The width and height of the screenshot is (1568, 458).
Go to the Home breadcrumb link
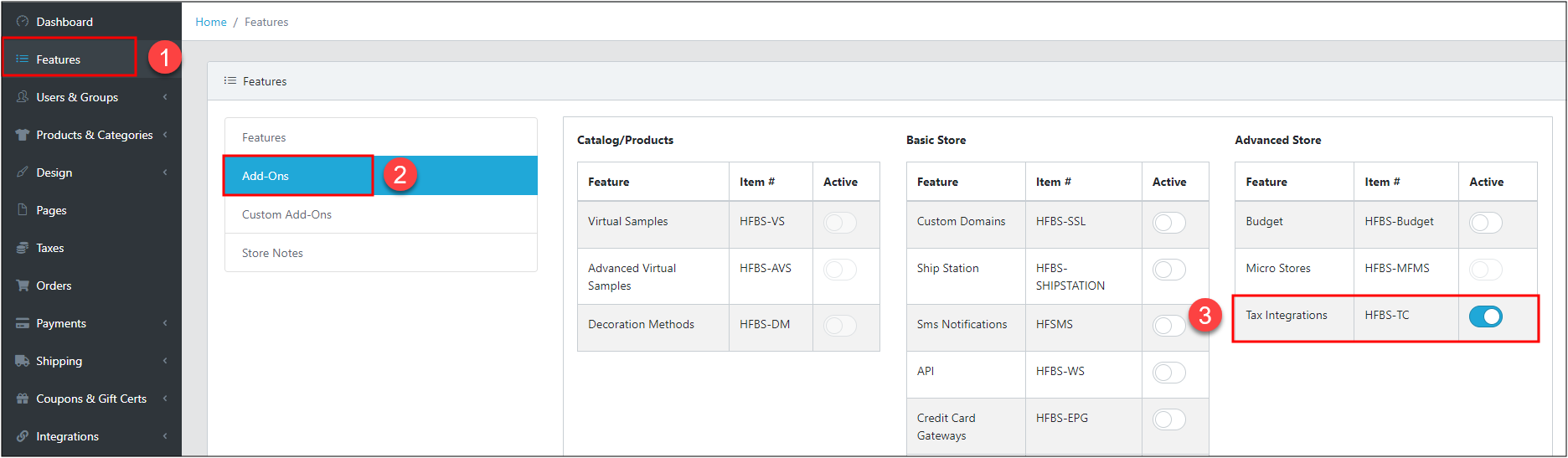[211, 22]
